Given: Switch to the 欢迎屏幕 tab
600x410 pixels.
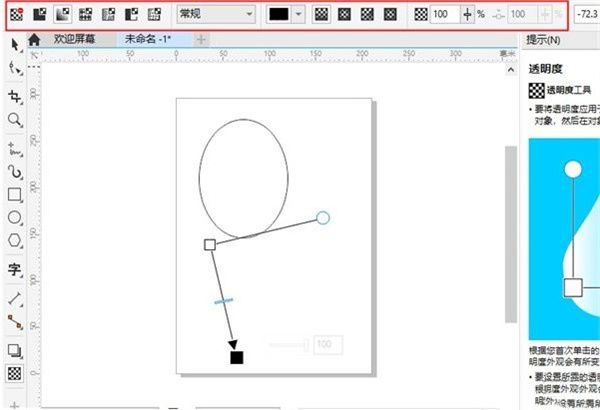Looking at the screenshot, I should pos(75,39).
